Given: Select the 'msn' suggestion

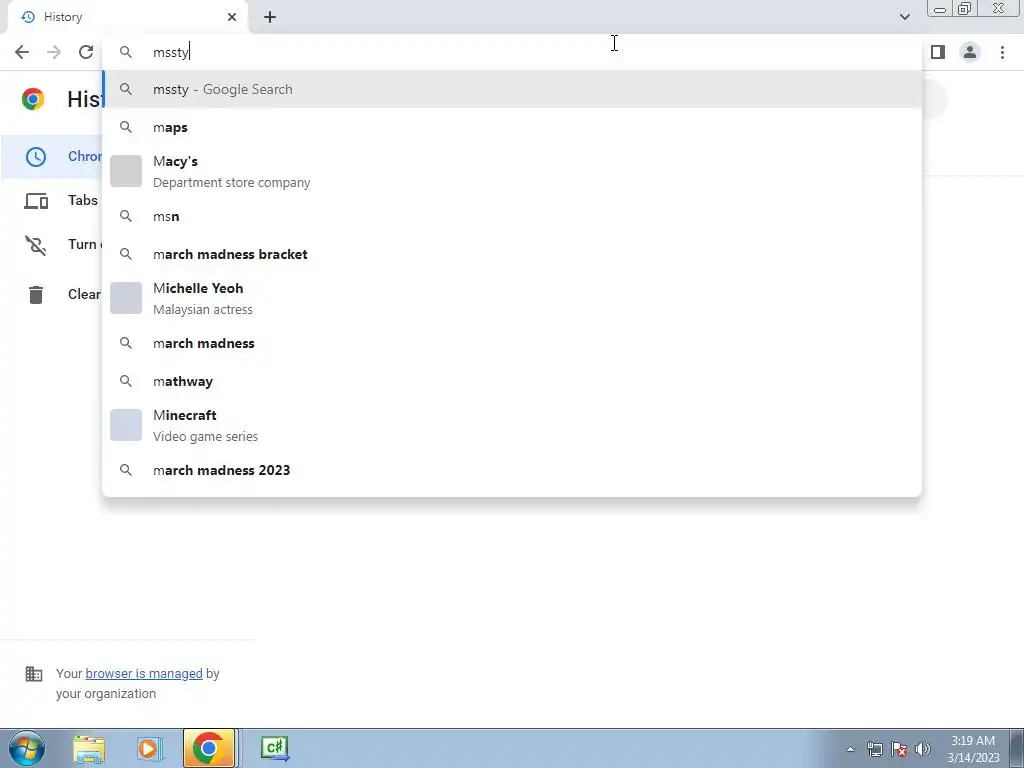Looking at the screenshot, I should [512, 216].
